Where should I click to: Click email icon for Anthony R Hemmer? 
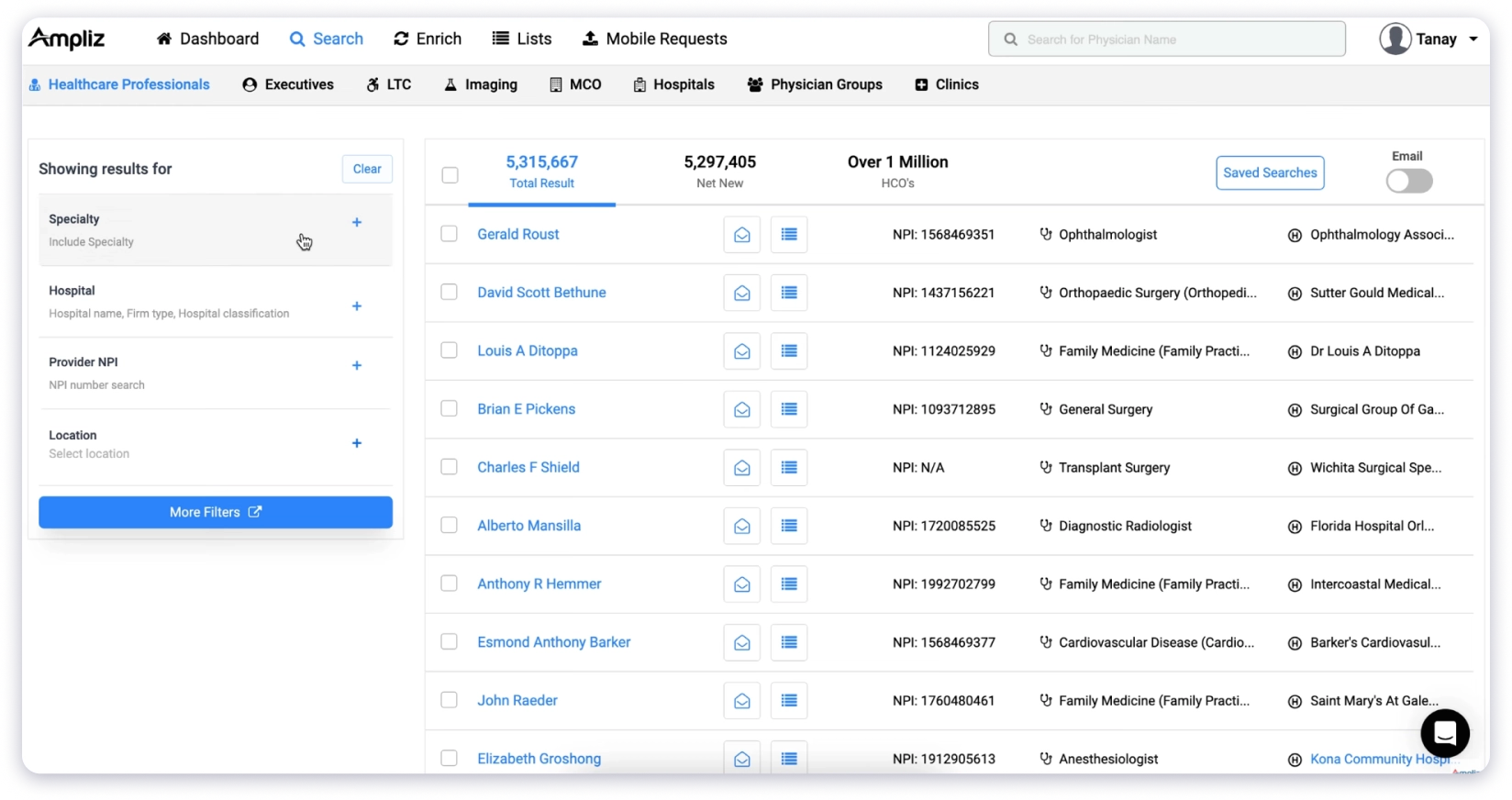coord(741,584)
